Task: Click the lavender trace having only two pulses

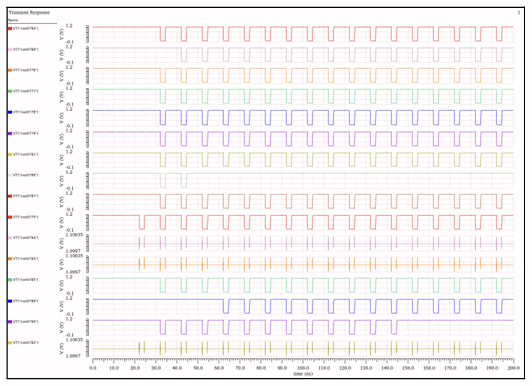Action: tap(303, 180)
